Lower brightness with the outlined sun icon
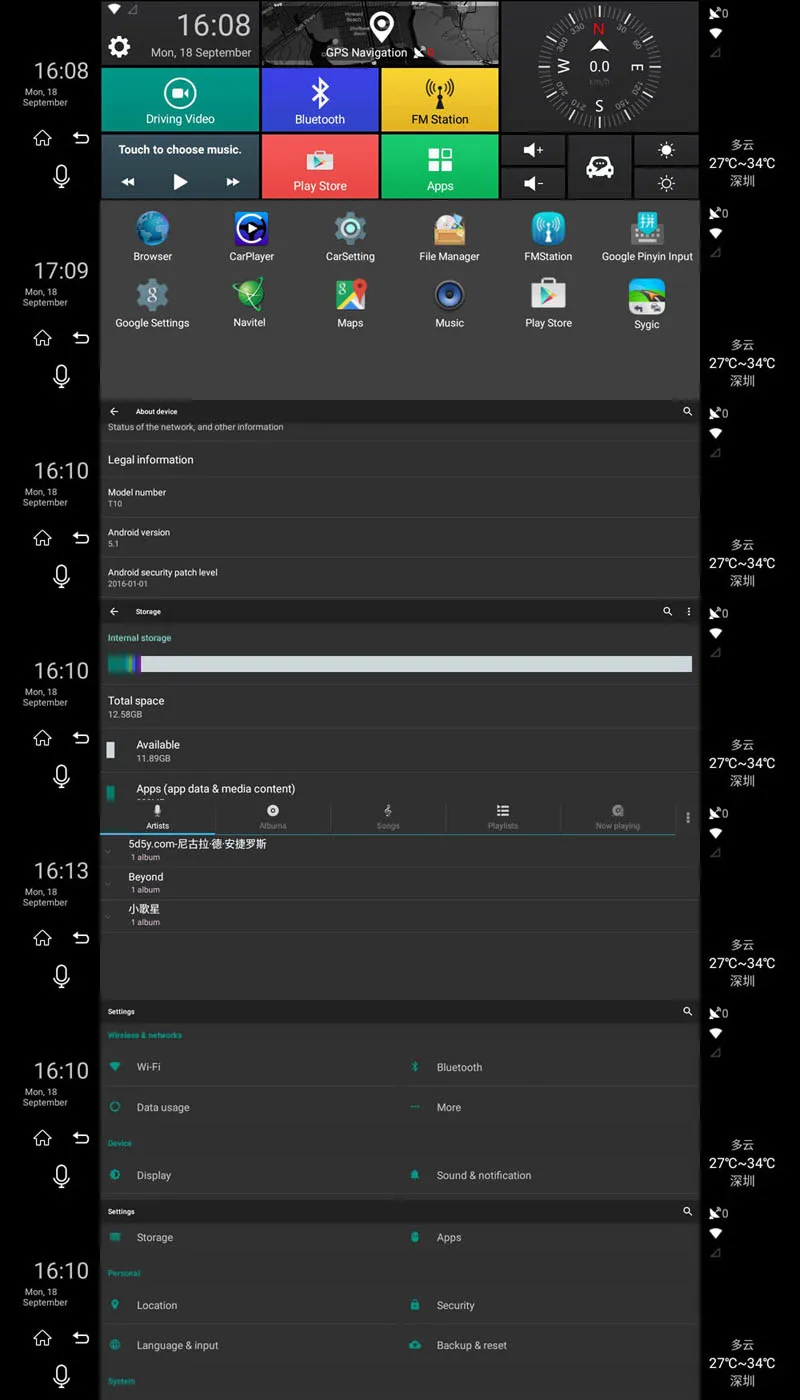The width and height of the screenshot is (800, 1400). pos(666,183)
